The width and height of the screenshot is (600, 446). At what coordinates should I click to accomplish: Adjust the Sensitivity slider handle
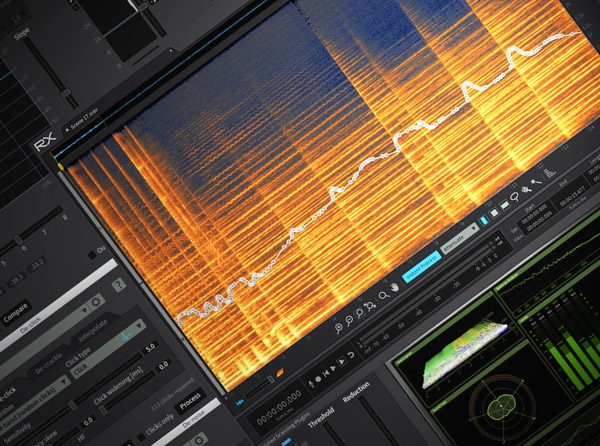(72, 405)
